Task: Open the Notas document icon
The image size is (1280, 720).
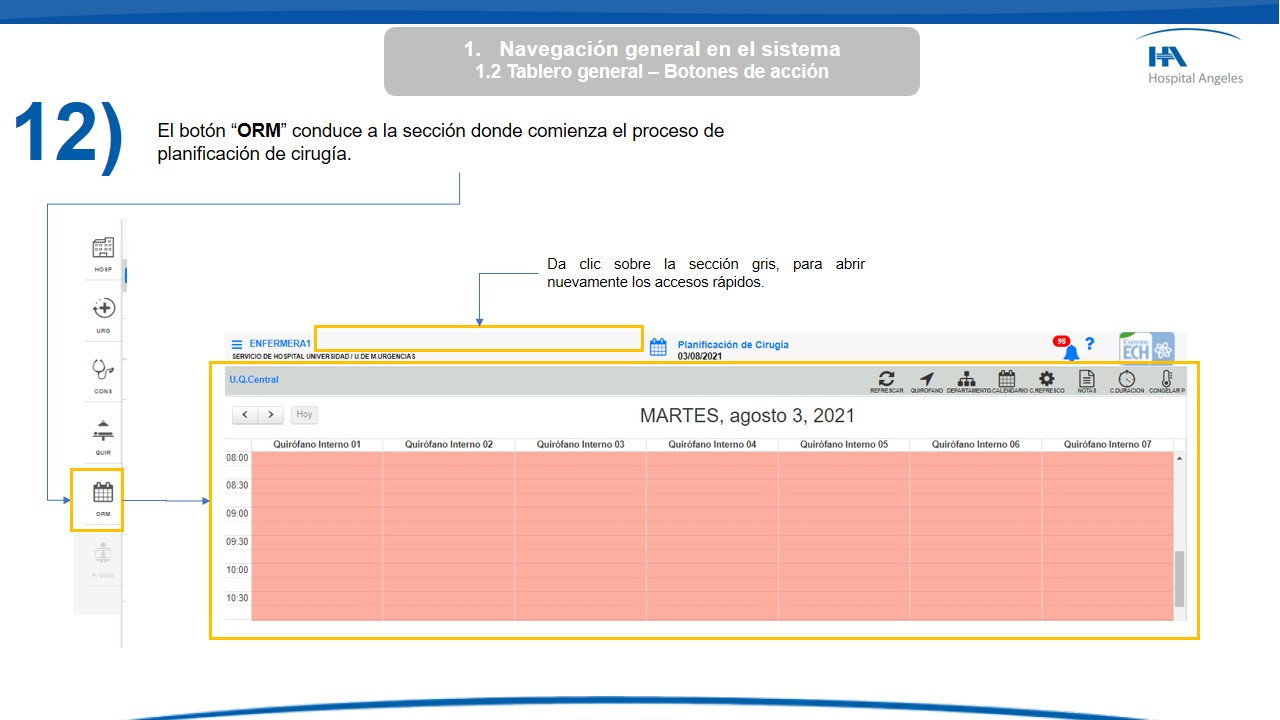Action: [x=1087, y=379]
